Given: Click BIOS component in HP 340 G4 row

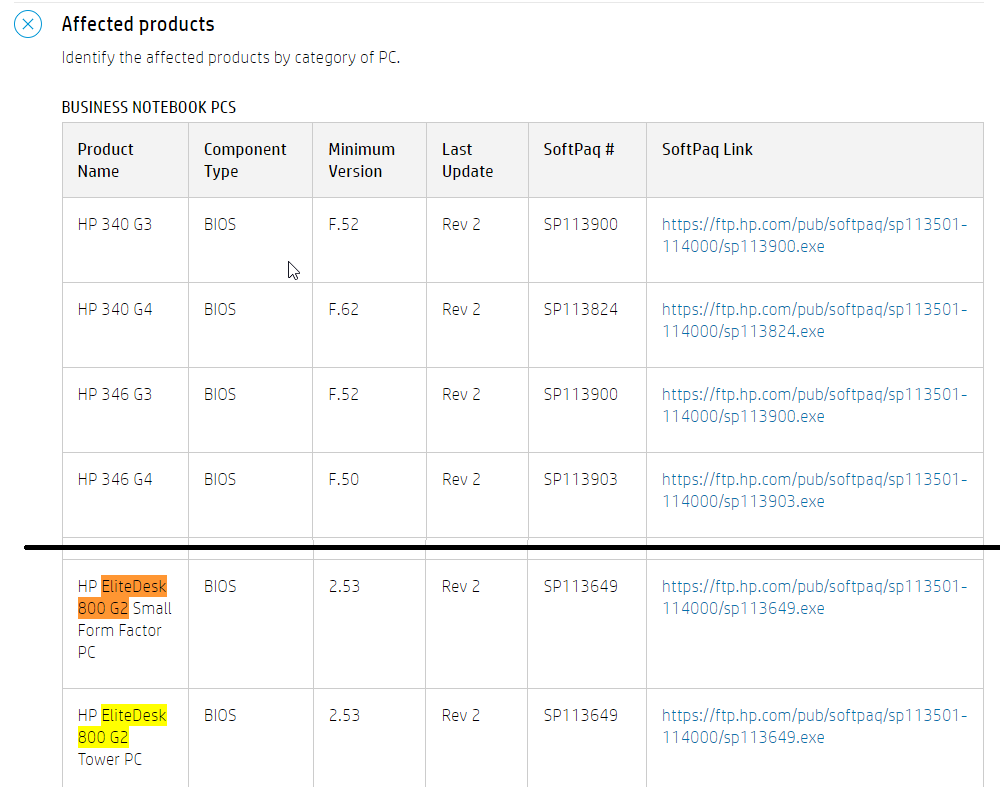Looking at the screenshot, I should click(220, 309).
